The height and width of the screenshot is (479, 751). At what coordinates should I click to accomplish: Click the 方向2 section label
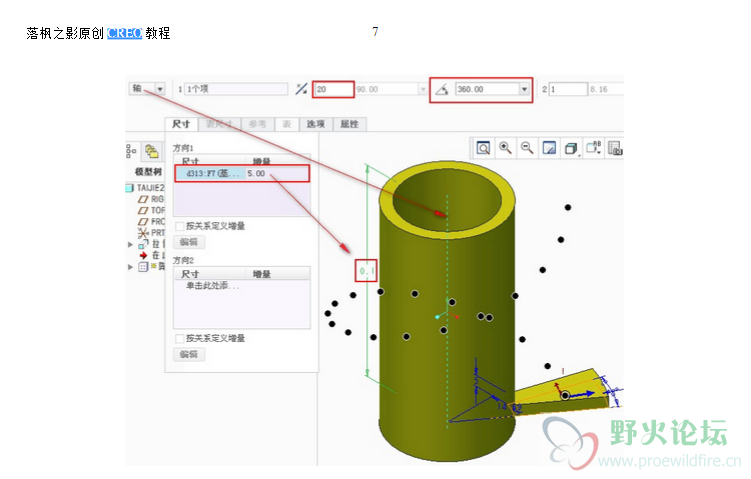pyautogui.click(x=183, y=260)
